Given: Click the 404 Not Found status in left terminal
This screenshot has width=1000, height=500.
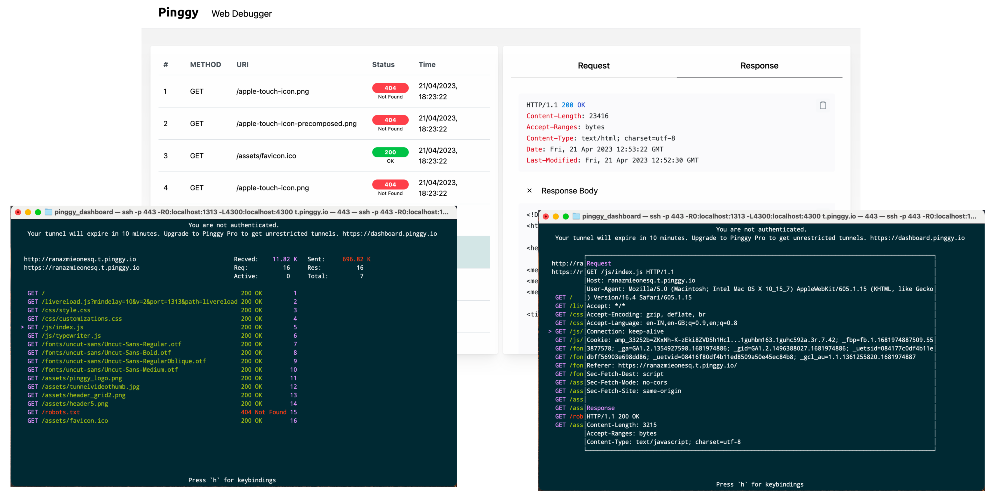Looking at the screenshot, I should (263, 413).
